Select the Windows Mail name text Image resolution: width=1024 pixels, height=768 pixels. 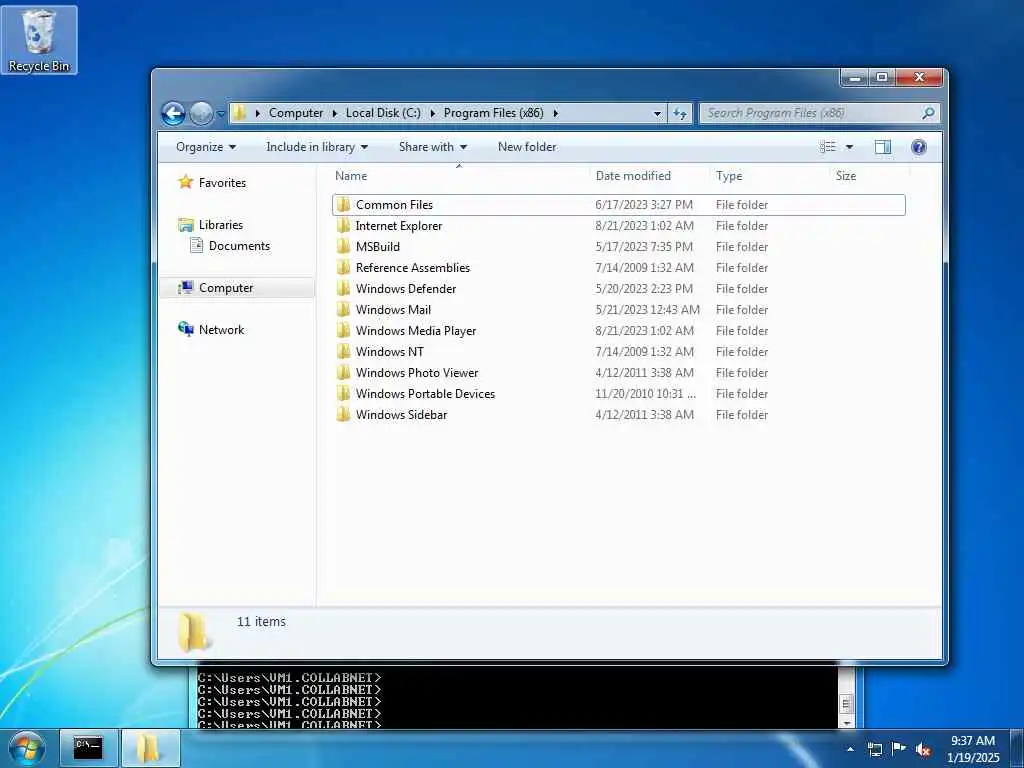click(393, 310)
